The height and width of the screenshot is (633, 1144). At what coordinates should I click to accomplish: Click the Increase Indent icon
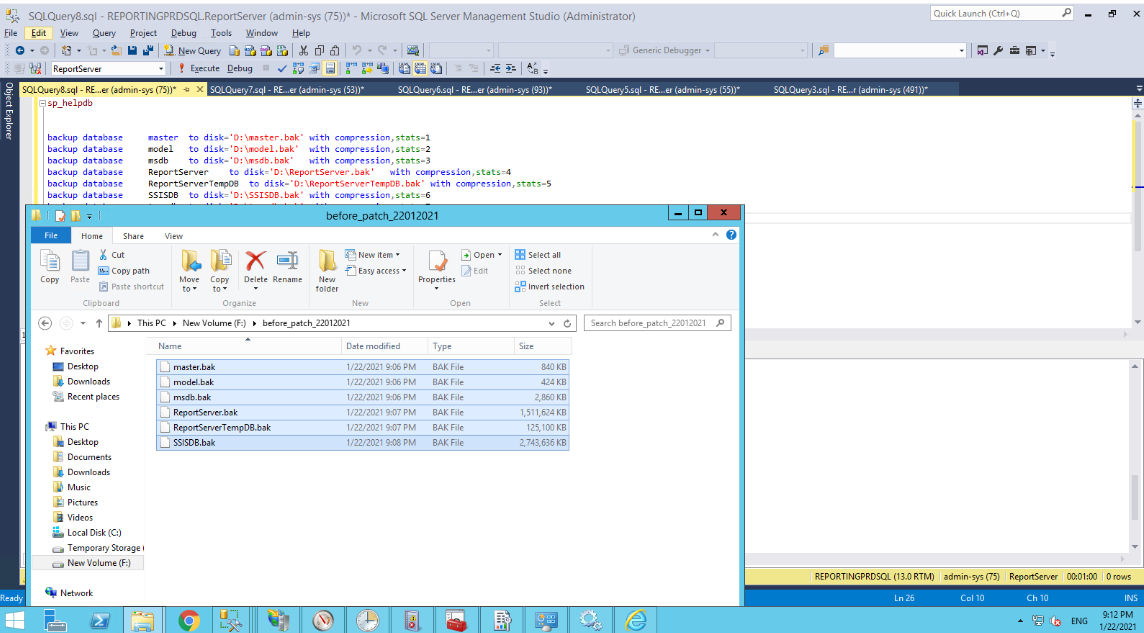511,69
